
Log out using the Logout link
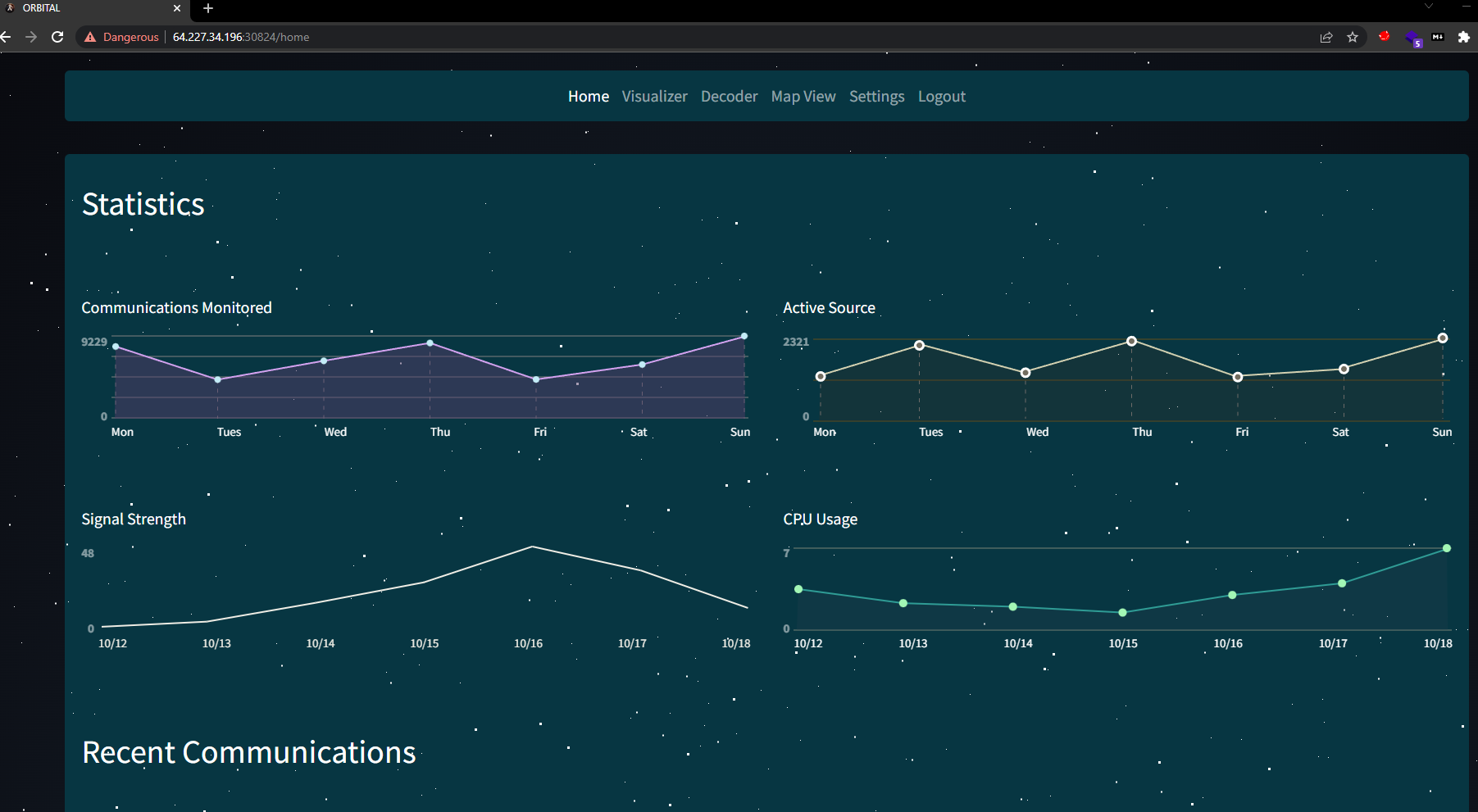(x=941, y=96)
